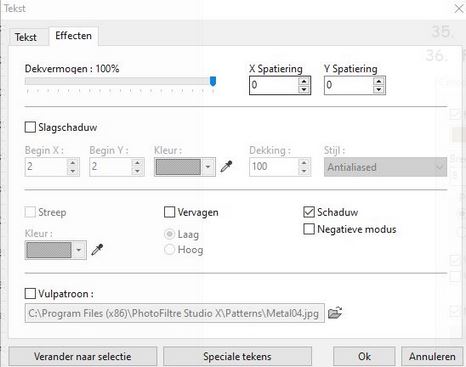Open the Streep Kleur dropdown arrow
This screenshot has width=466, height=367.
coord(79,250)
